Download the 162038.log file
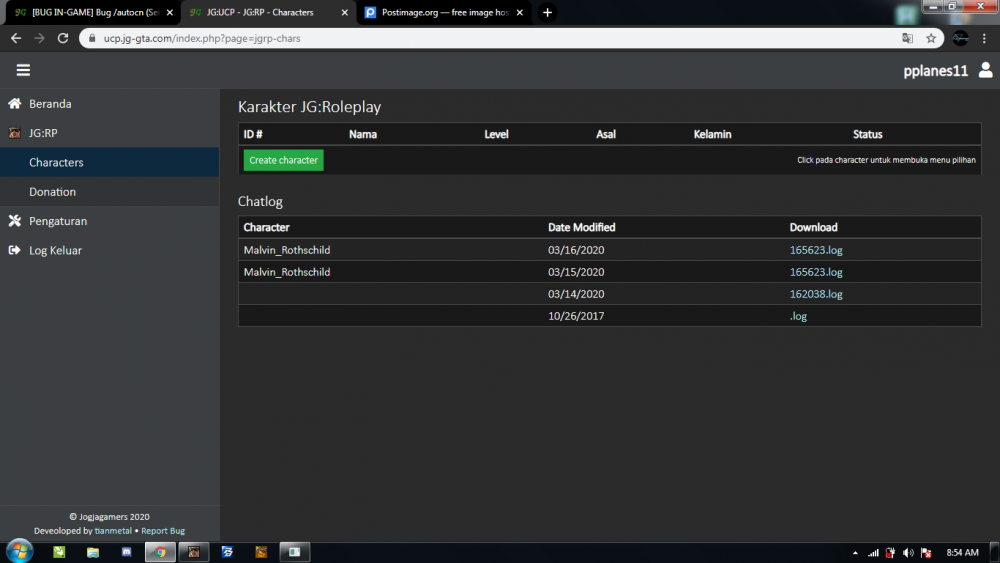 (x=816, y=294)
